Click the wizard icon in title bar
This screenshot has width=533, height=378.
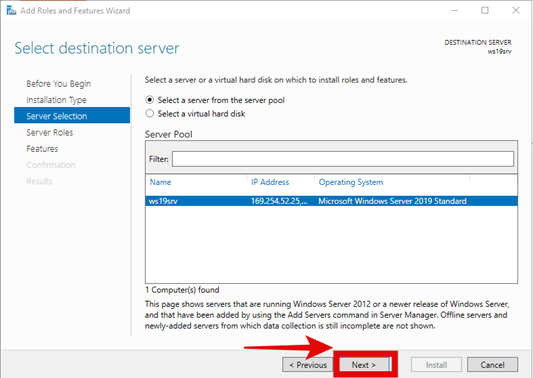tap(11, 11)
